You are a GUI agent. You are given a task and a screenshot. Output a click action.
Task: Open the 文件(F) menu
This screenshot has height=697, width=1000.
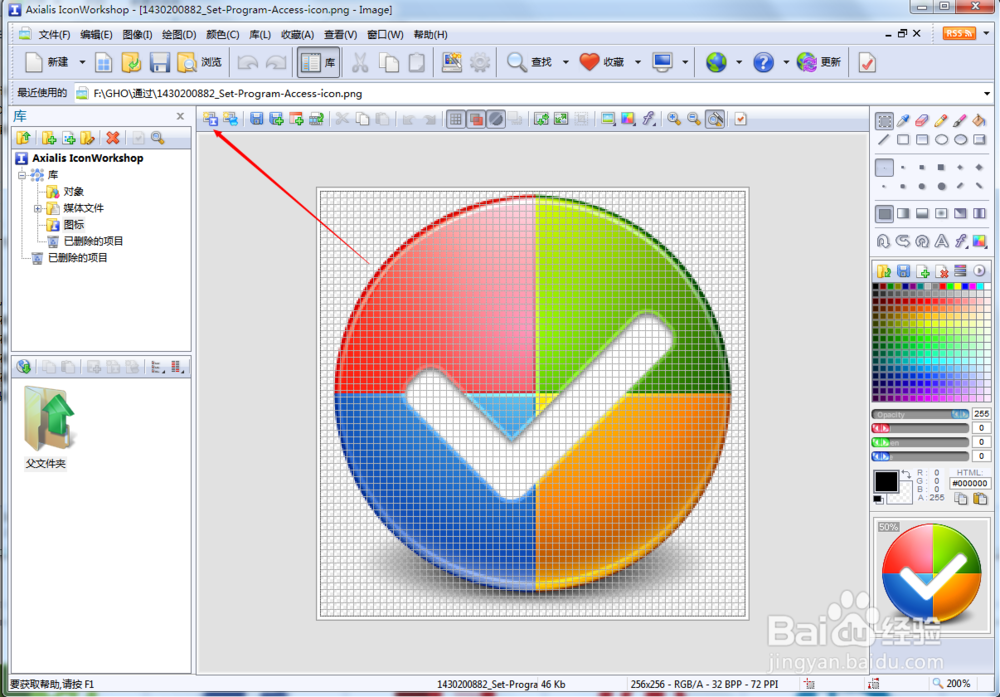(x=54, y=34)
